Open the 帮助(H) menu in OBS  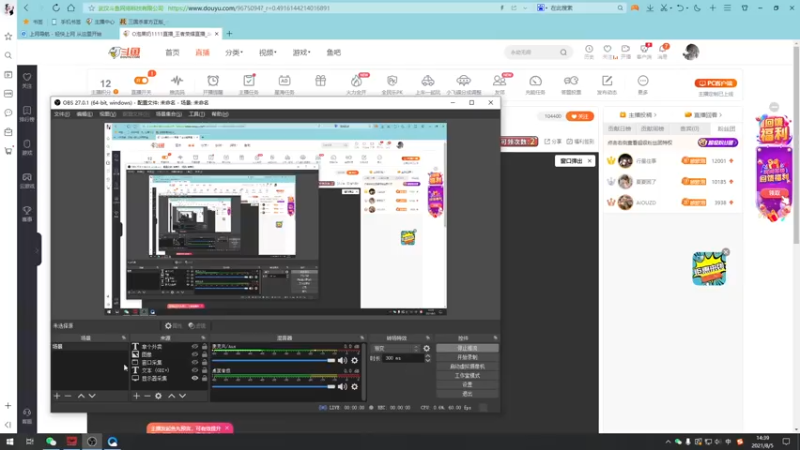point(220,114)
